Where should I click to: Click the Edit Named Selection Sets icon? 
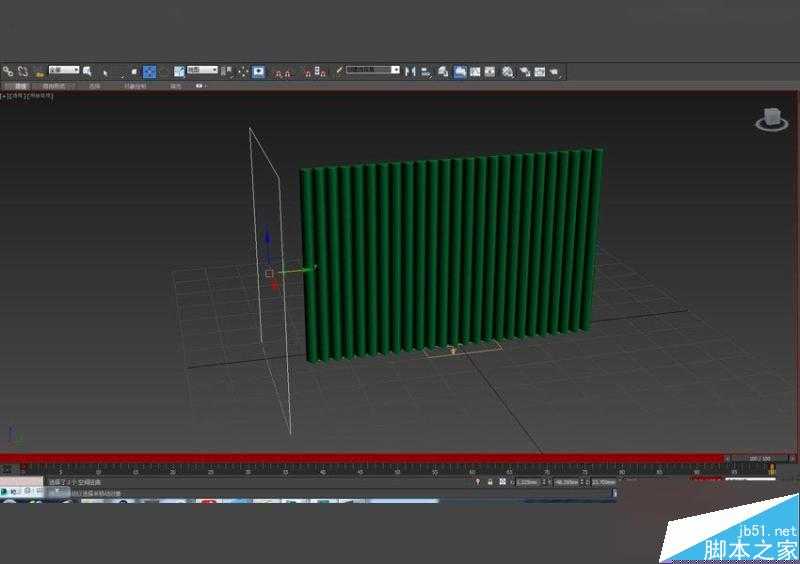[x=339, y=71]
